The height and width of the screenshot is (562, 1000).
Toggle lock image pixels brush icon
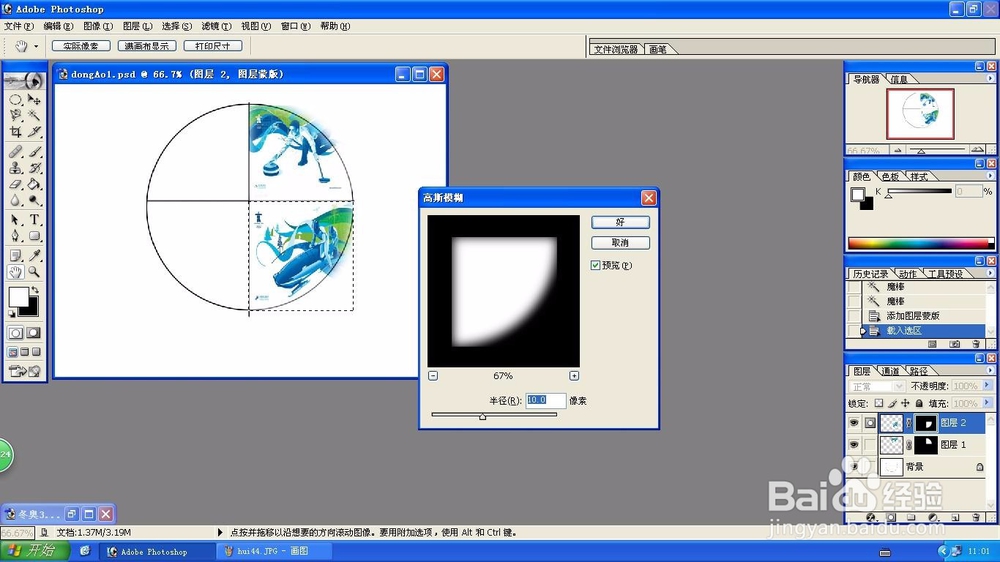(892, 403)
